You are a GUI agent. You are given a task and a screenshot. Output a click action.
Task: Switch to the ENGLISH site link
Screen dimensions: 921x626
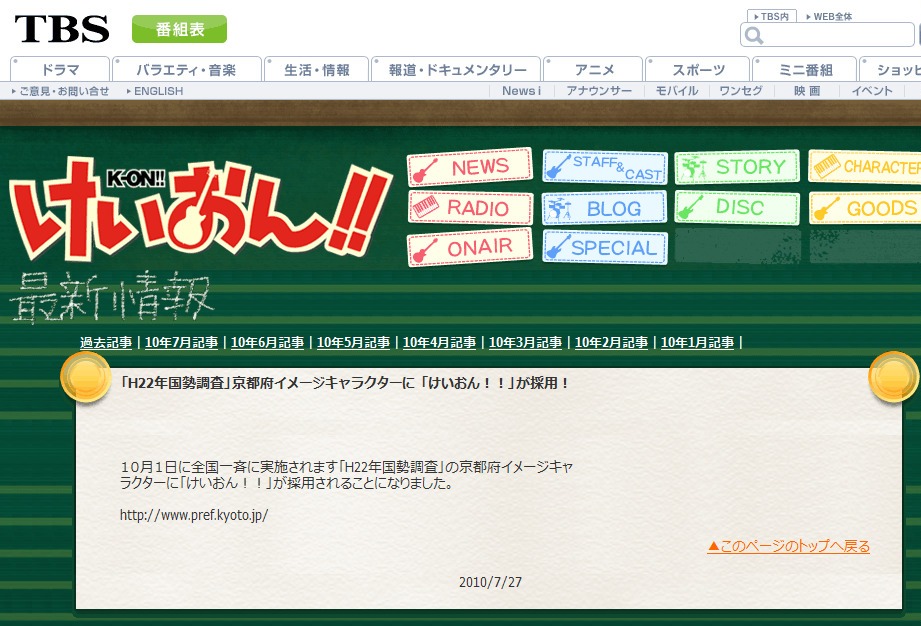pyautogui.click(x=155, y=91)
